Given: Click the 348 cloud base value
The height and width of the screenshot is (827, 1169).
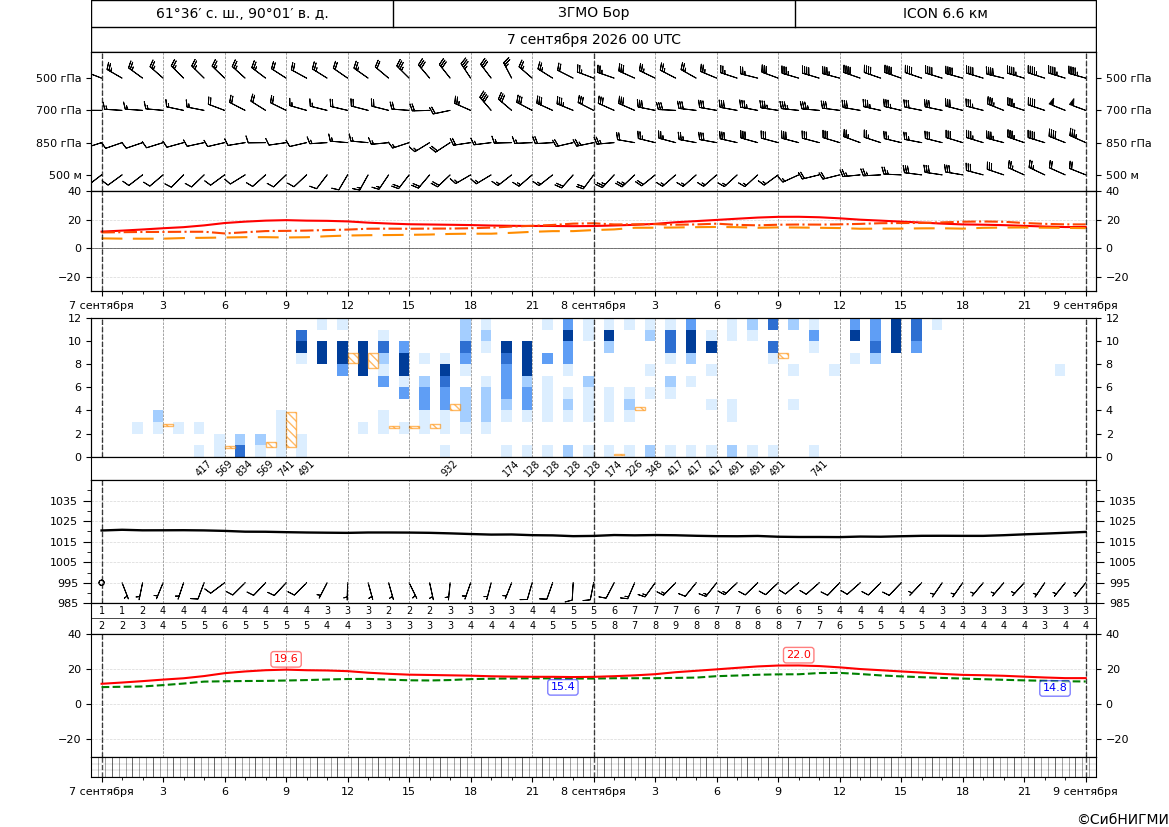Looking at the screenshot, I should click(x=653, y=468).
